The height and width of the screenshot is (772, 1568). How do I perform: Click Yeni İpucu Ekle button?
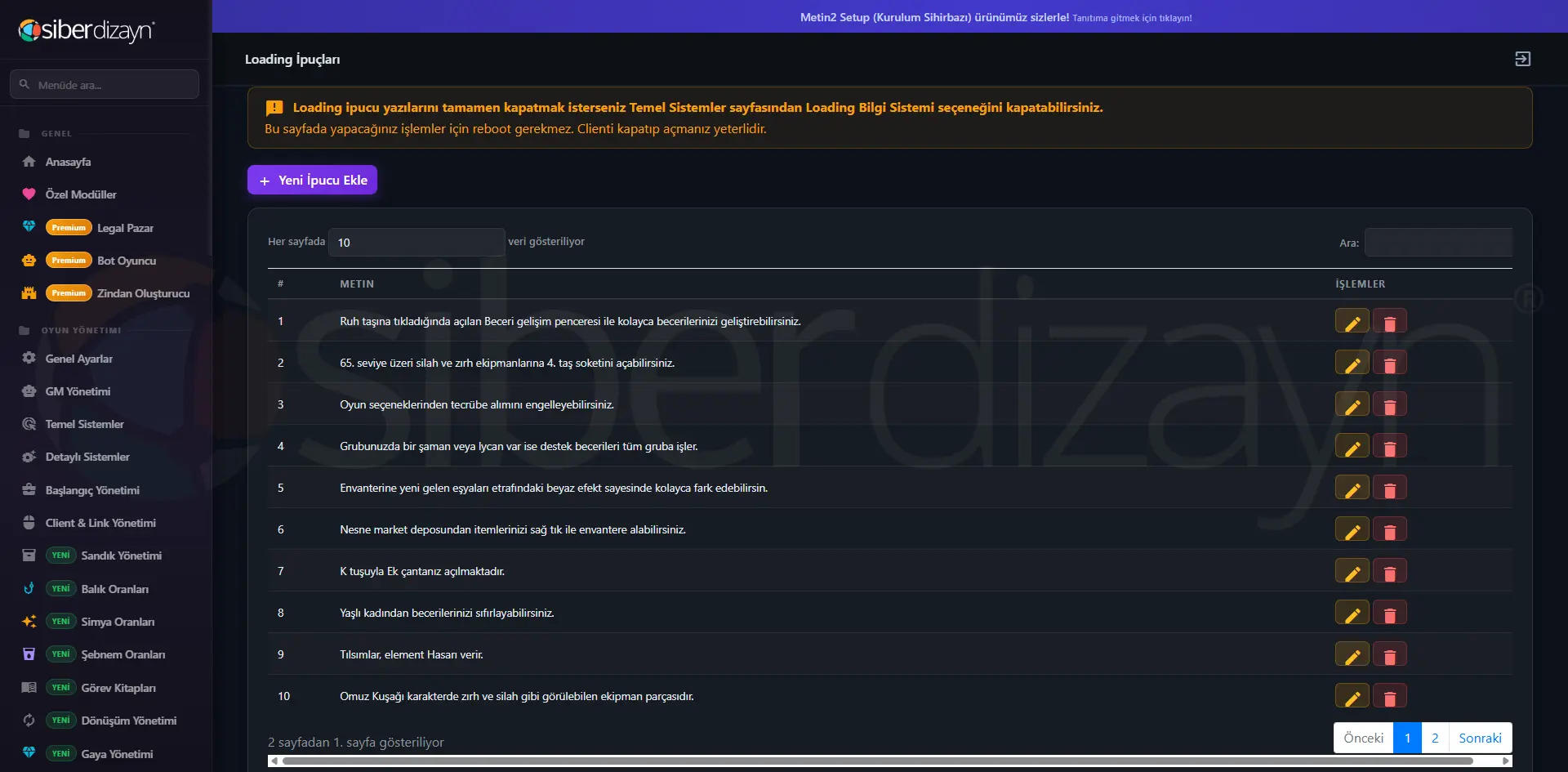(x=312, y=180)
